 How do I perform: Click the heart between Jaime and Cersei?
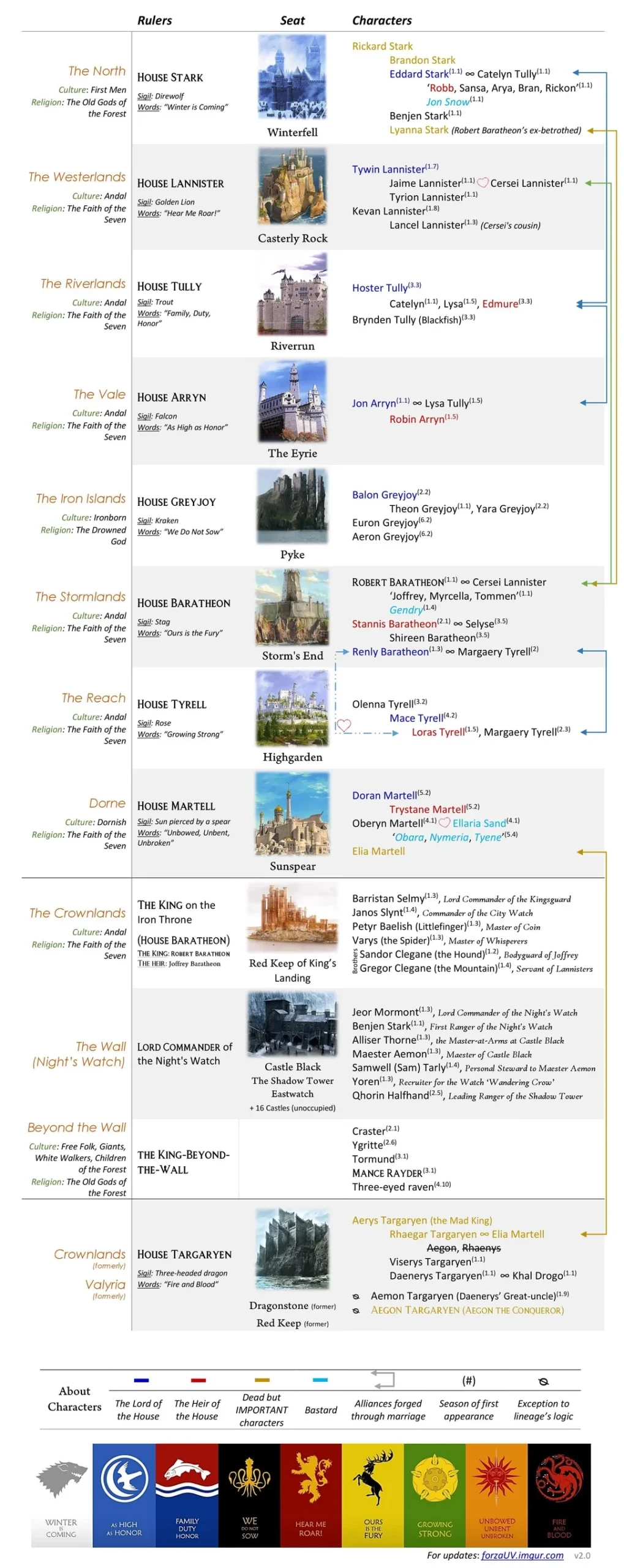pos(482,183)
